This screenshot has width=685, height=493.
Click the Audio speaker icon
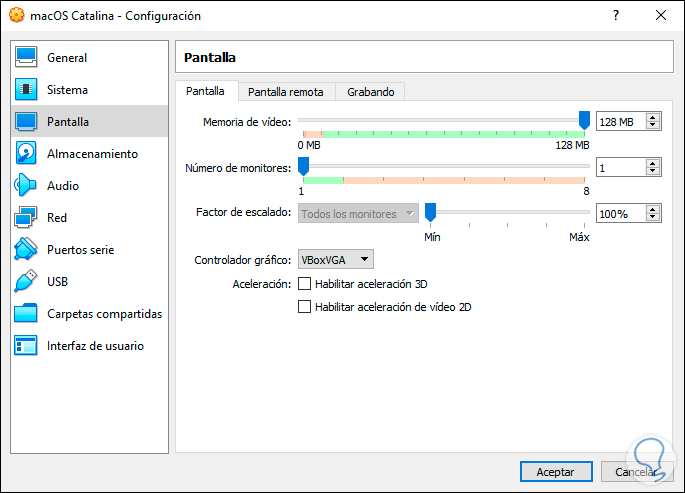click(26, 185)
